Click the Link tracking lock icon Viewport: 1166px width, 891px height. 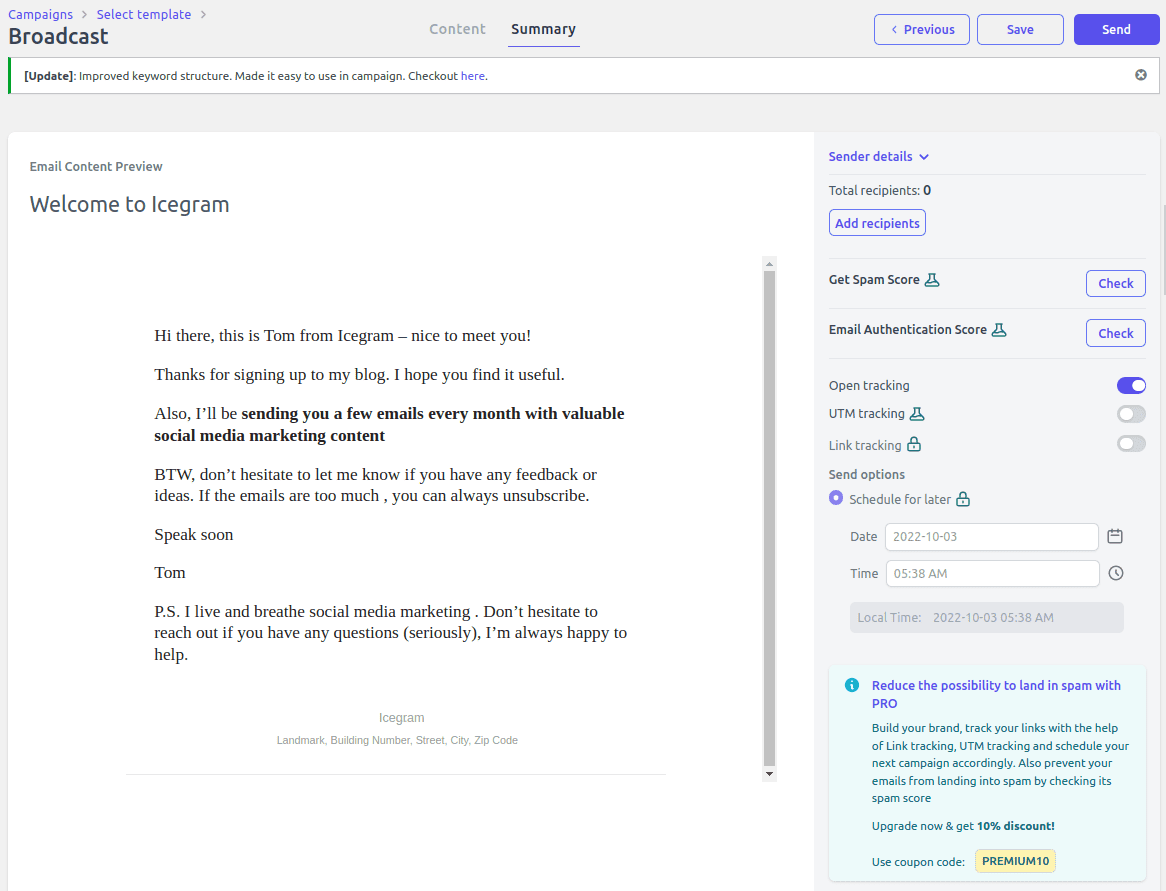914,445
